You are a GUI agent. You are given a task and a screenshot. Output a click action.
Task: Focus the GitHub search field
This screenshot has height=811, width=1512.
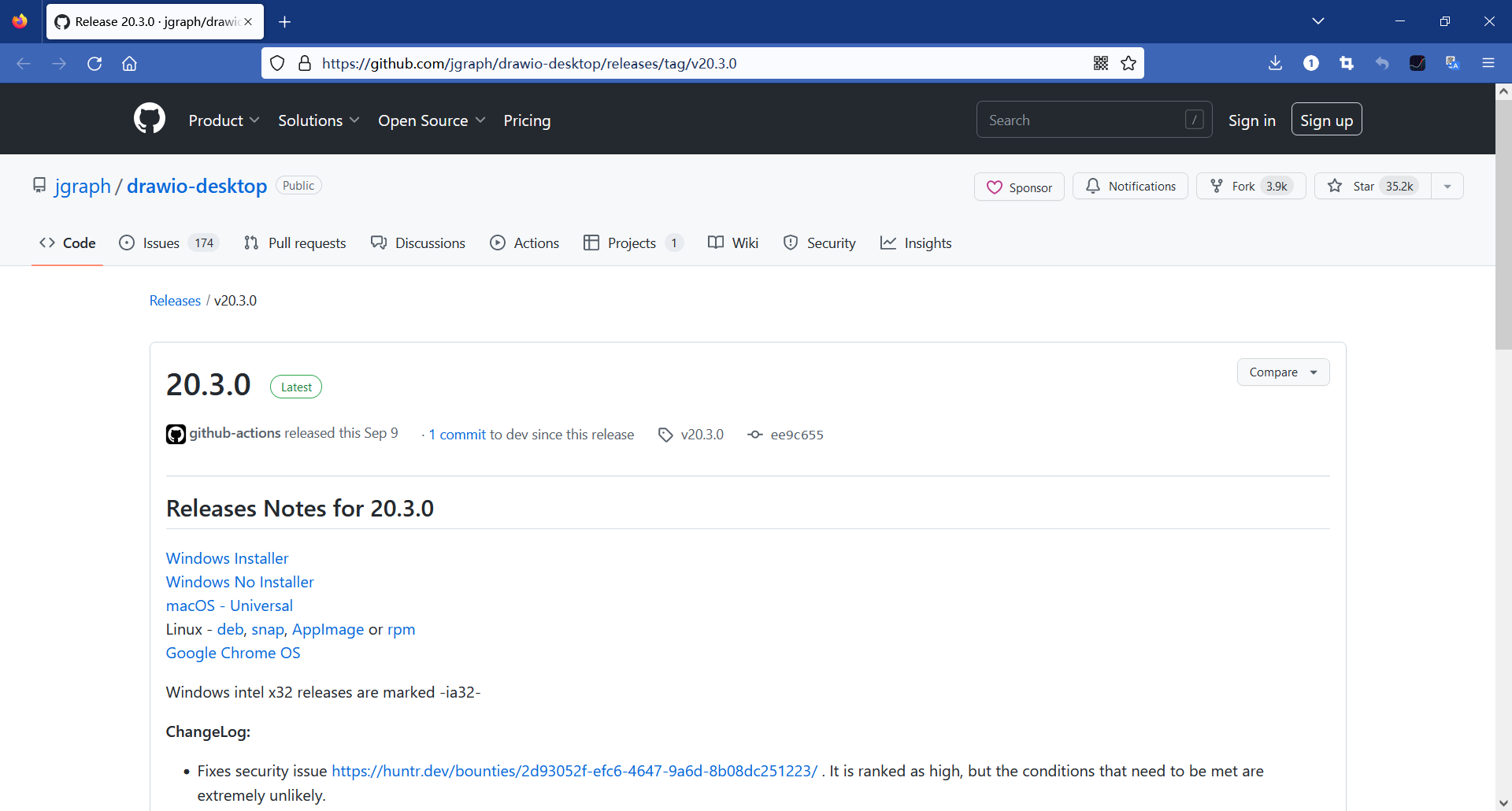pyautogui.click(x=1094, y=120)
